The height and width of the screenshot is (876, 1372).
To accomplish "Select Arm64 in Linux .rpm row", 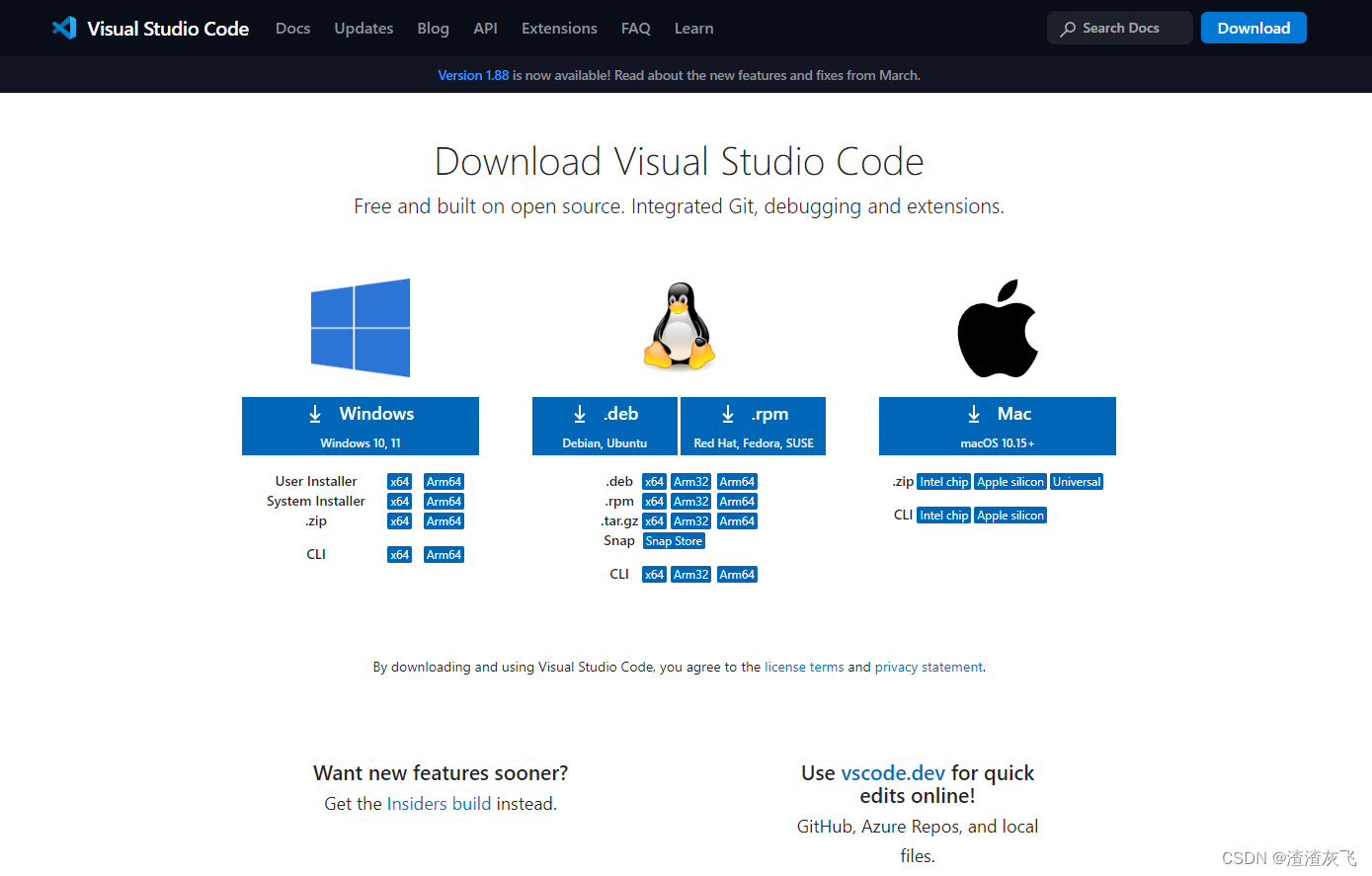I will coord(737,502).
